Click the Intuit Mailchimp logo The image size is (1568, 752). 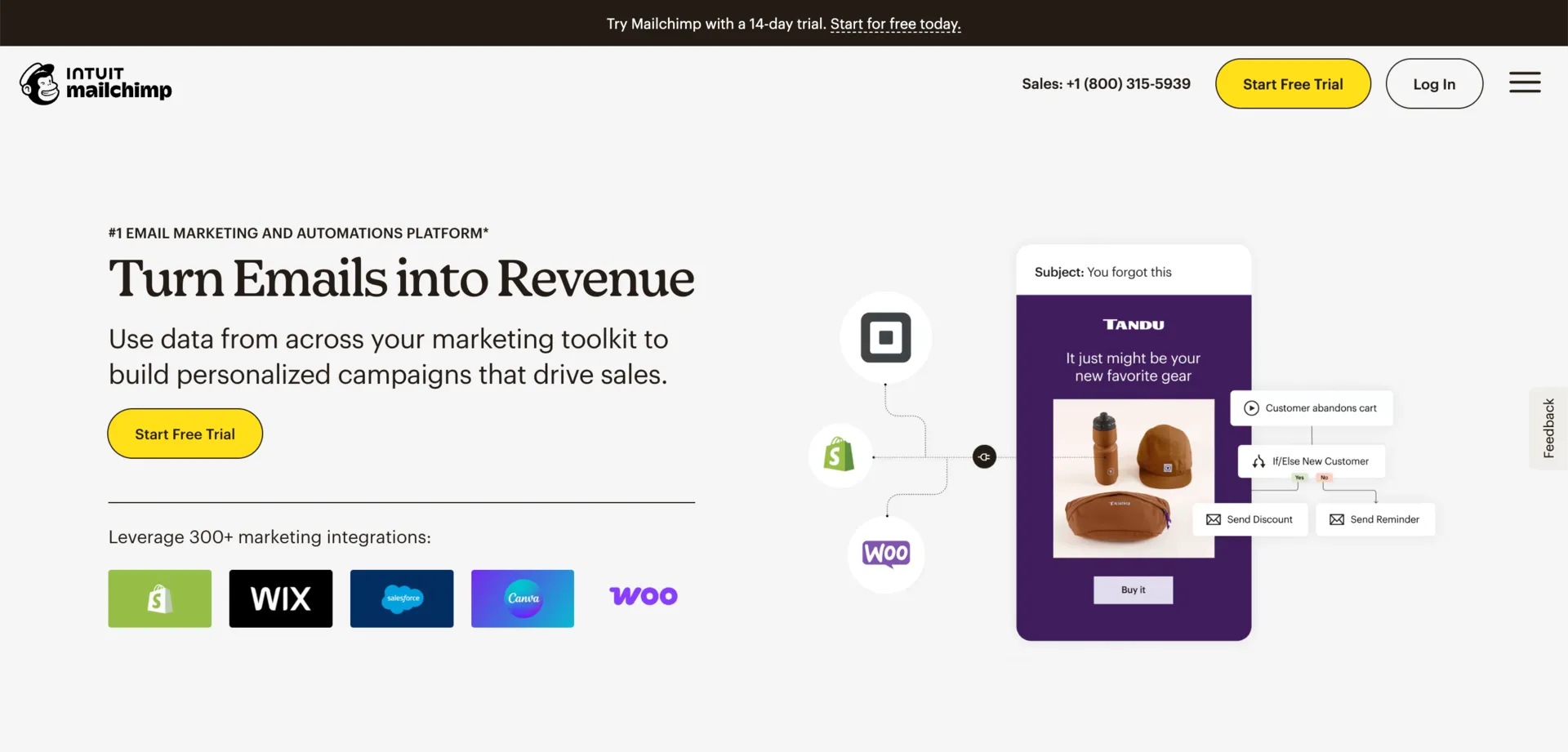(x=96, y=83)
